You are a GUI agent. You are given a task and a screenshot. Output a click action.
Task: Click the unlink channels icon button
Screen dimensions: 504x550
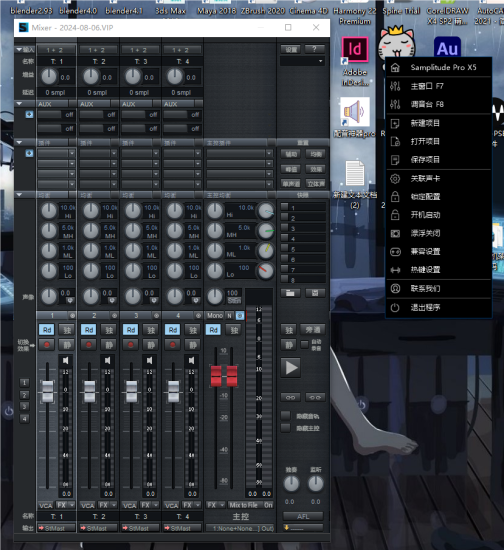[315, 397]
